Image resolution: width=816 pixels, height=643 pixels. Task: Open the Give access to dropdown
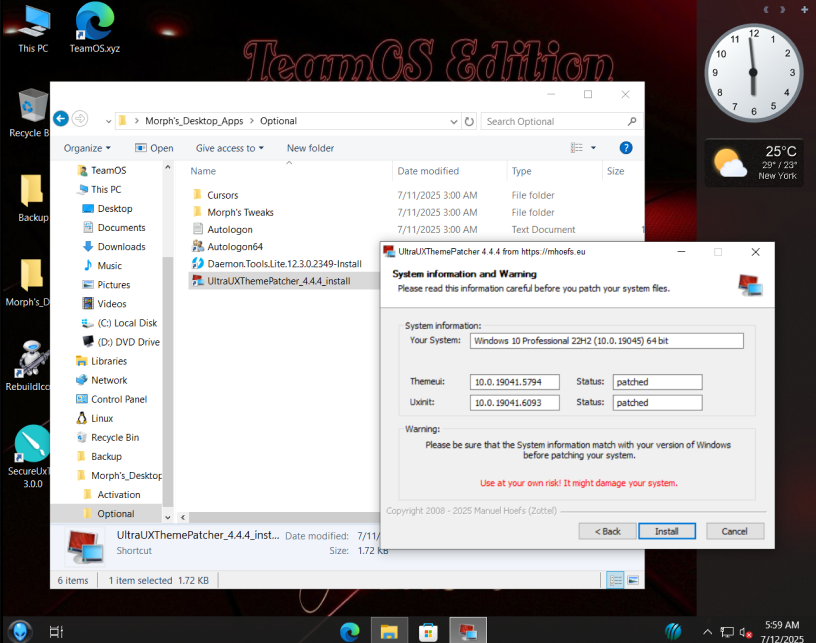coord(230,148)
